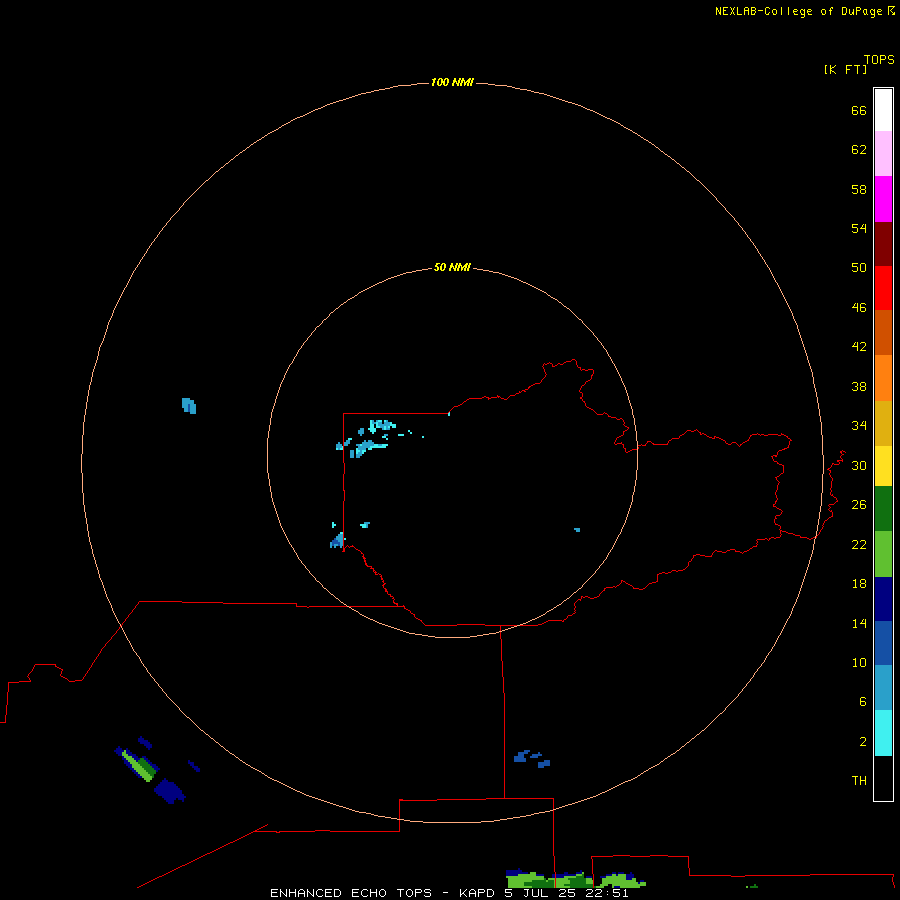Click the '66' legend value label
Viewport: 900px width, 900px height.
click(859, 110)
